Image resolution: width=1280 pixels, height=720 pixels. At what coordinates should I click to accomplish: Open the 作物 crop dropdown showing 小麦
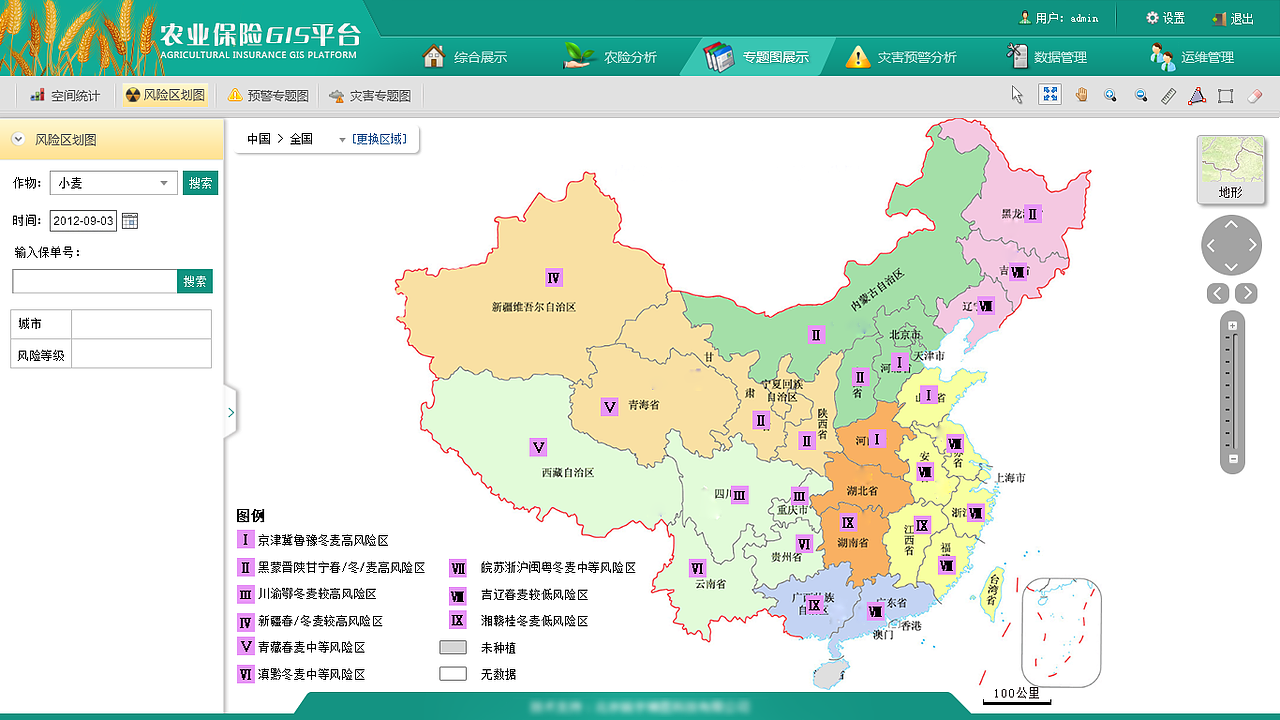(113, 182)
